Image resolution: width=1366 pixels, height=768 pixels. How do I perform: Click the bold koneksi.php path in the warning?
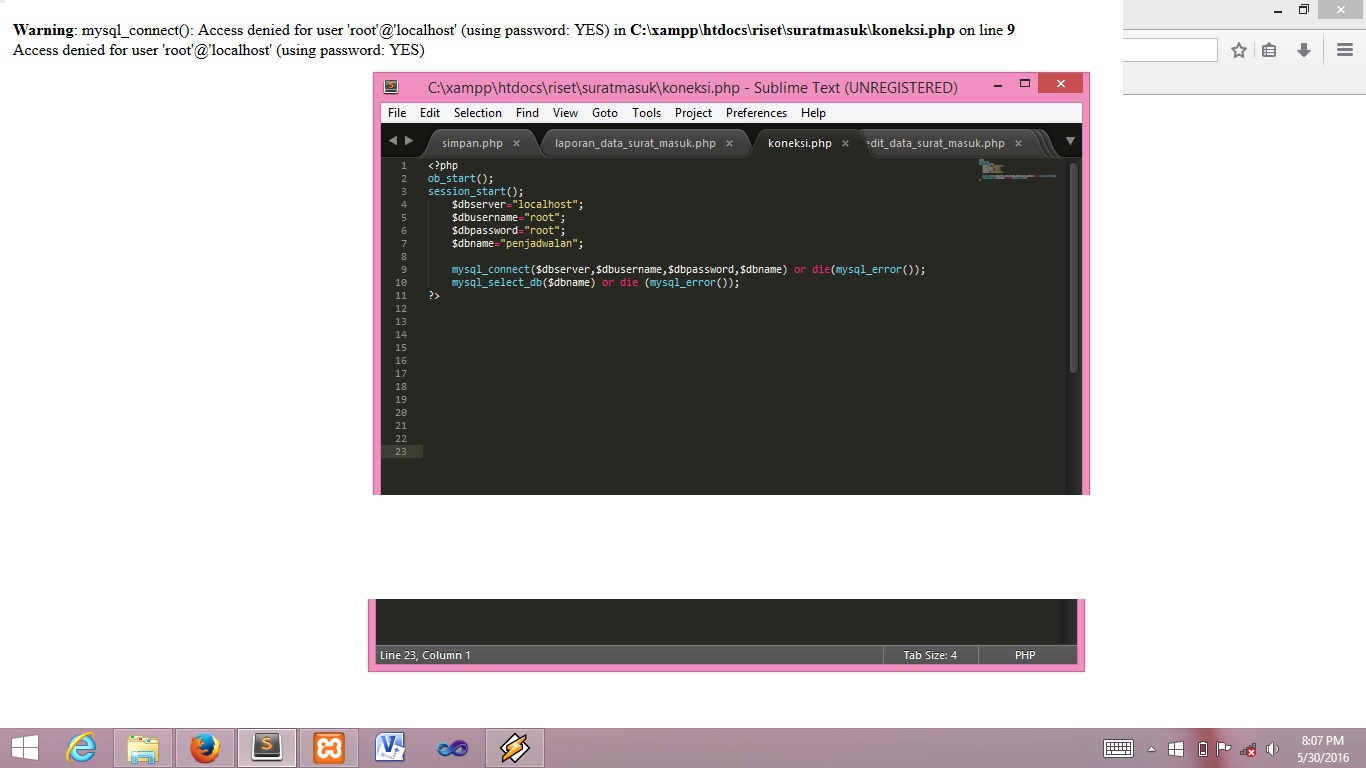pyautogui.click(x=792, y=30)
